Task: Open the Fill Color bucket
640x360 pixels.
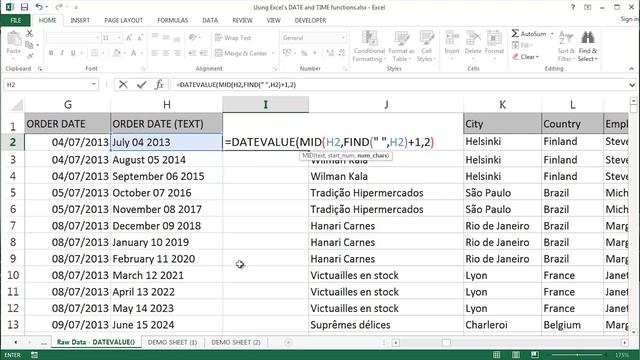Action: pyautogui.click(x=117, y=53)
